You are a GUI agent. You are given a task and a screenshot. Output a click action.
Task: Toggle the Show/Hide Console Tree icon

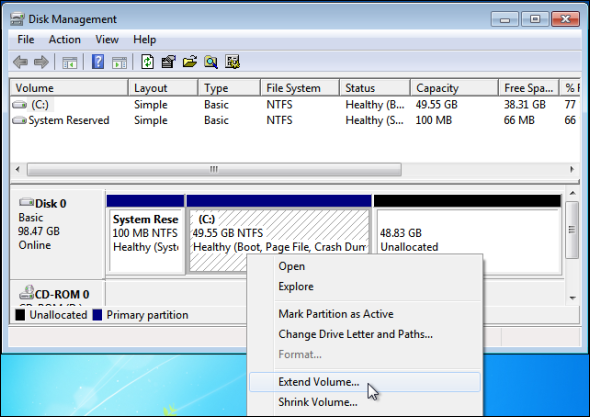point(69,62)
